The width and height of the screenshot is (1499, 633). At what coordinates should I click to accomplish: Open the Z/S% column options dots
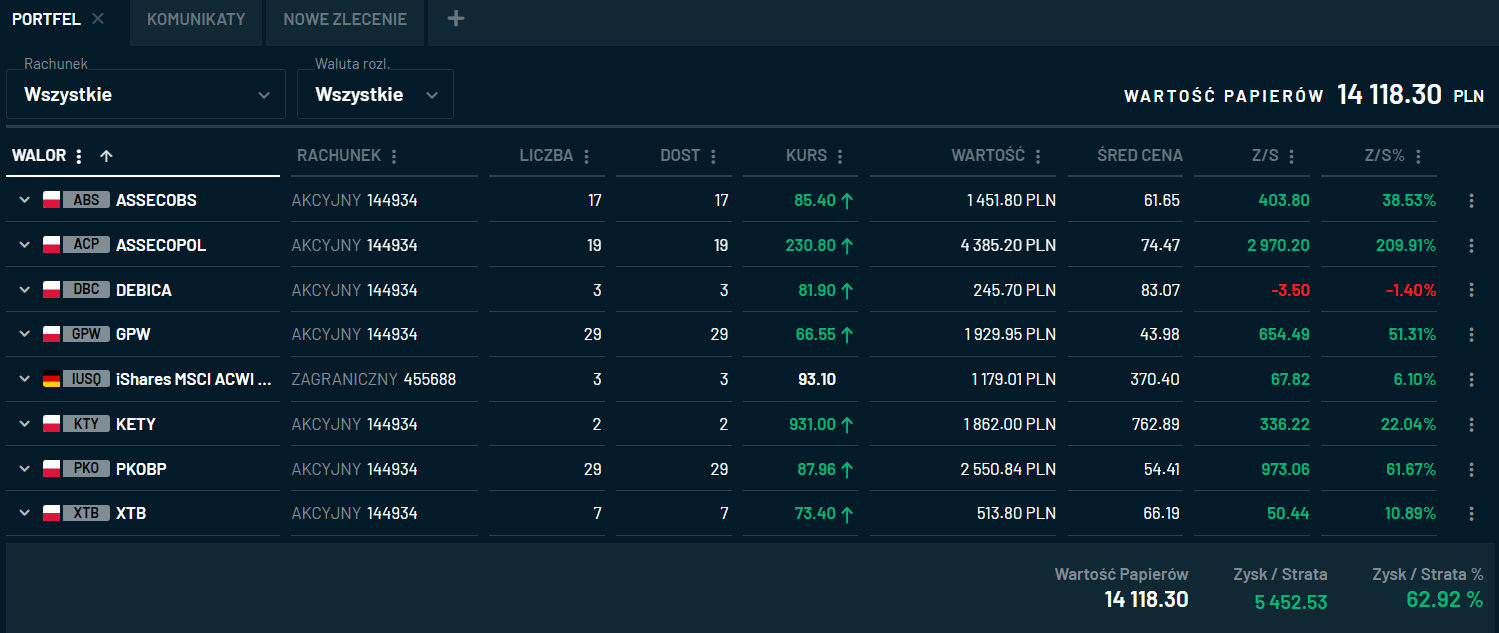pyautogui.click(x=1418, y=156)
